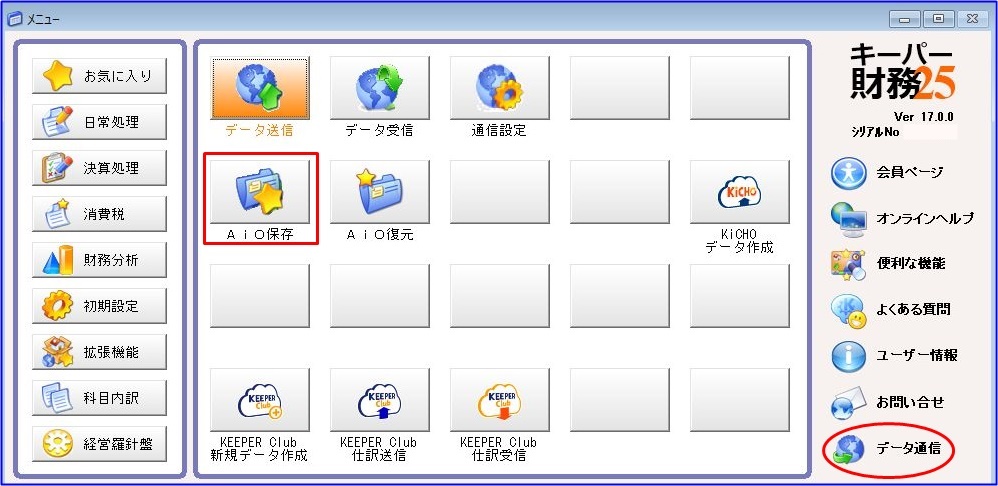Launch KEEPER Club 仕訳受信
This screenshot has height=486, width=998.
click(x=500, y=399)
